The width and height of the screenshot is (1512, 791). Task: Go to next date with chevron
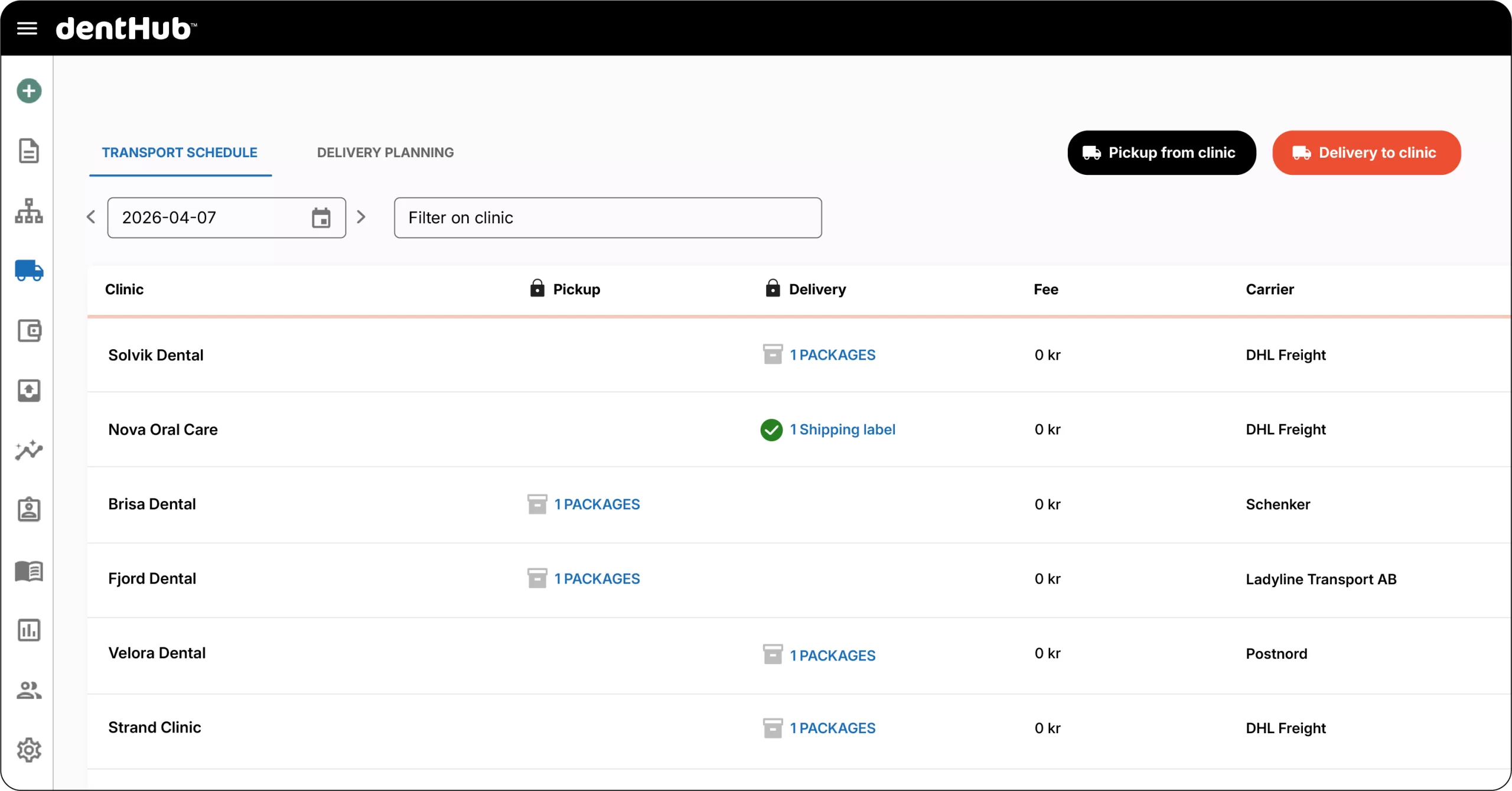[361, 217]
